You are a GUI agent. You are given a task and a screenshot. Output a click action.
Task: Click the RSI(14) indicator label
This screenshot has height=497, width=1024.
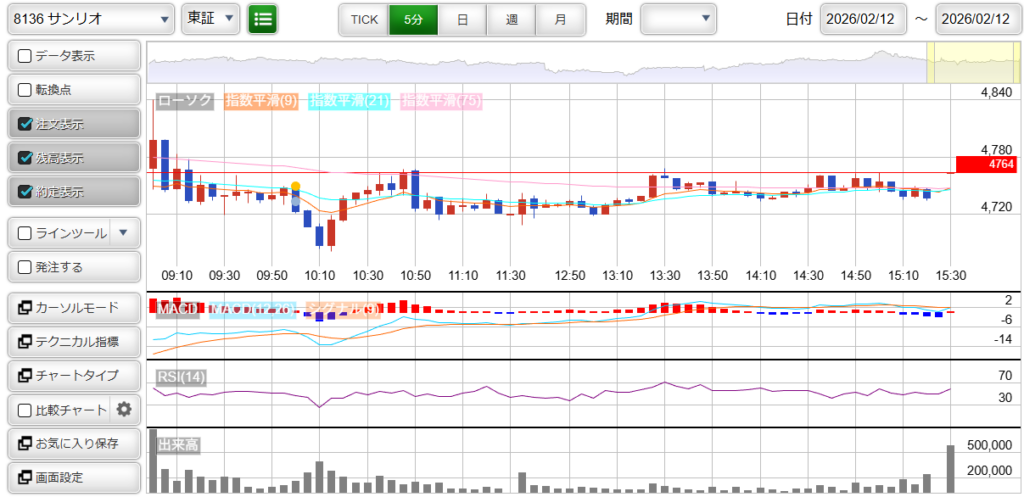(x=182, y=376)
